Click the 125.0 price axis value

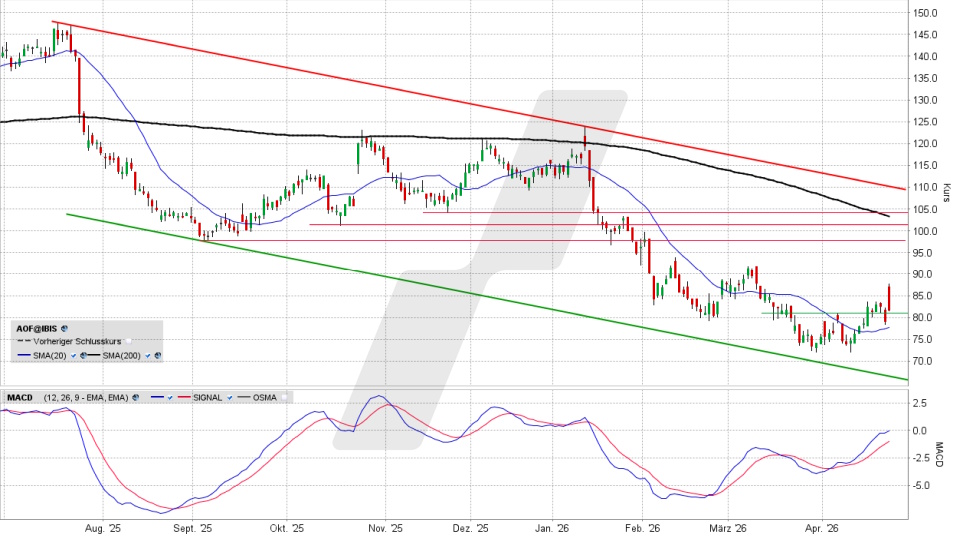[x=925, y=122]
